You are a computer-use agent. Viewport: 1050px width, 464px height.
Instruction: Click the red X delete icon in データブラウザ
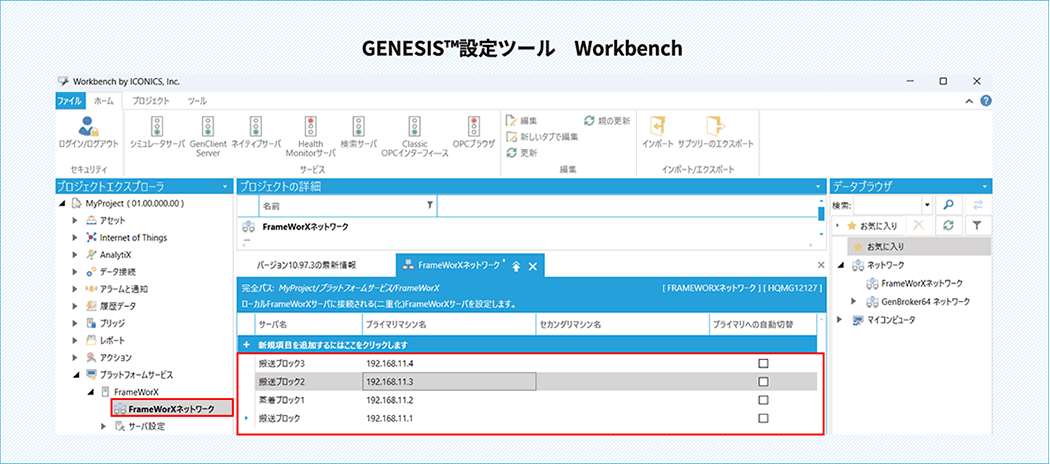pyautogui.click(x=919, y=226)
